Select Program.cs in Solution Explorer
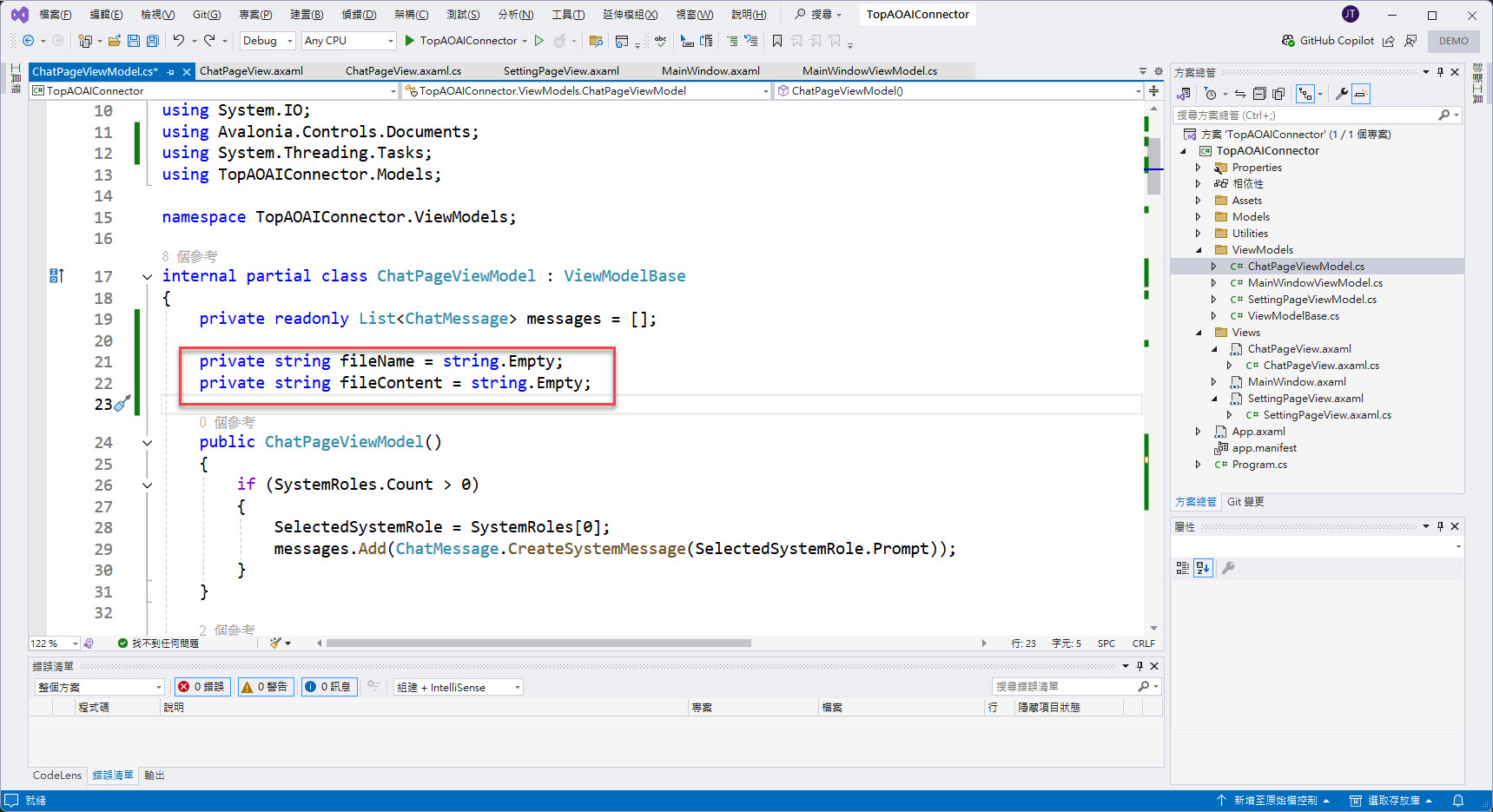 pyautogui.click(x=1259, y=465)
